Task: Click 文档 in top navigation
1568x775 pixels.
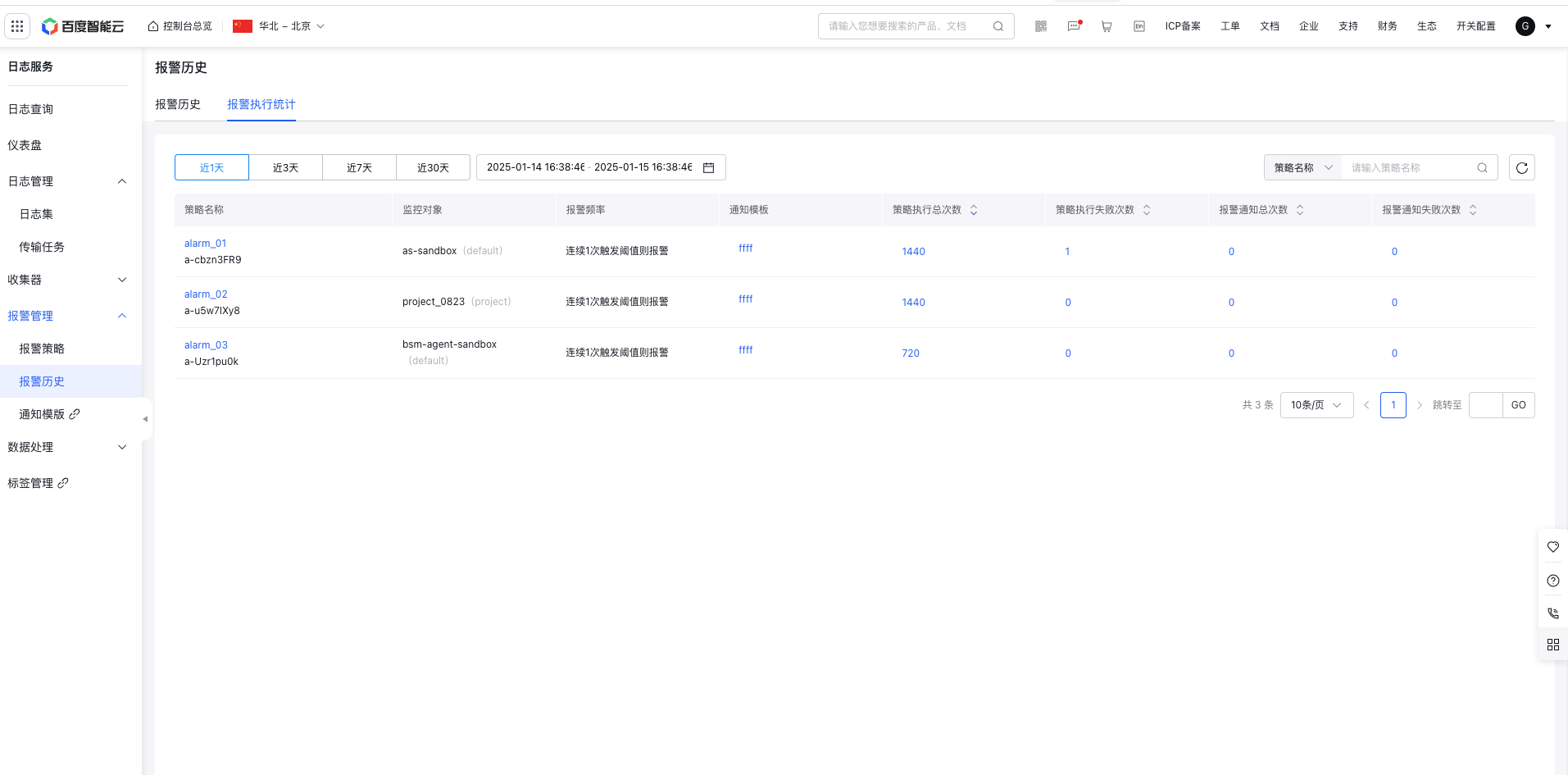Action: click(x=1270, y=26)
